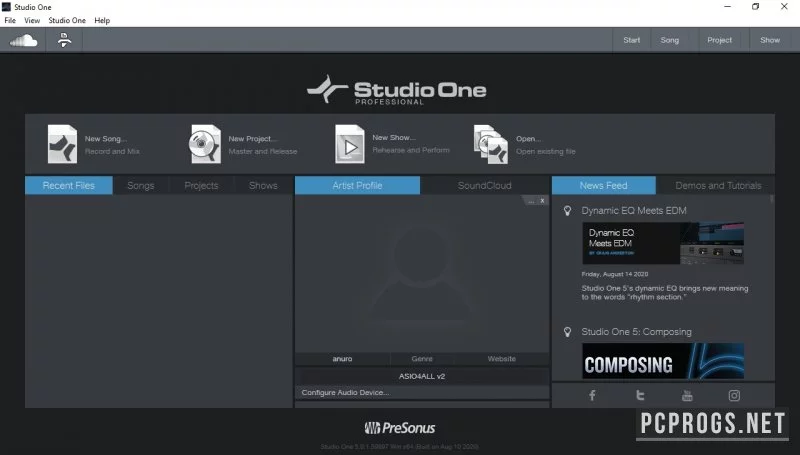Open the artist profile ellipsis options
Viewport: 800px width, 455px height.
coord(531,201)
